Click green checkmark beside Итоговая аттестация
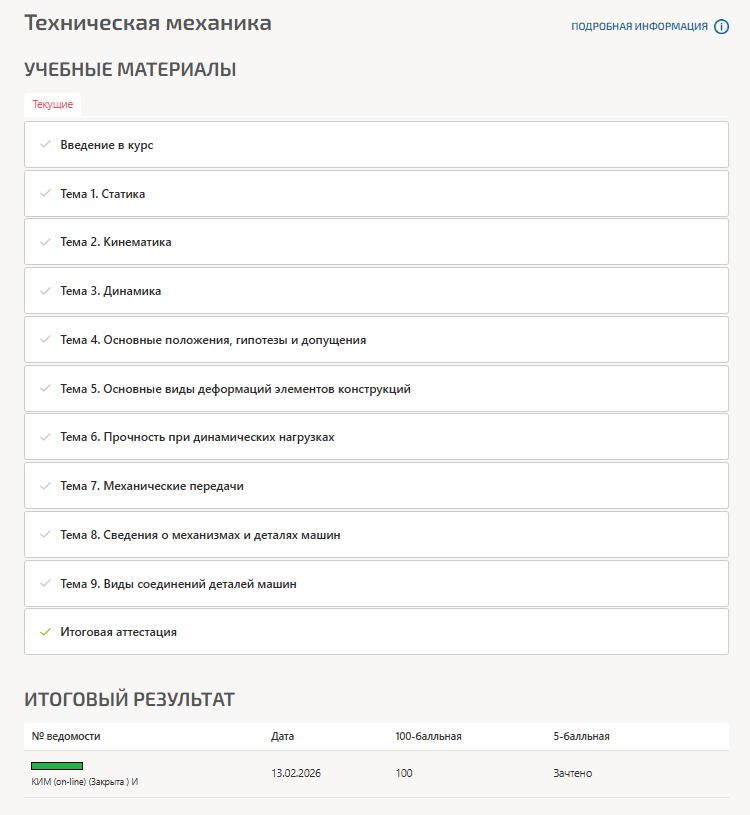This screenshot has width=750, height=815. pos(45,632)
